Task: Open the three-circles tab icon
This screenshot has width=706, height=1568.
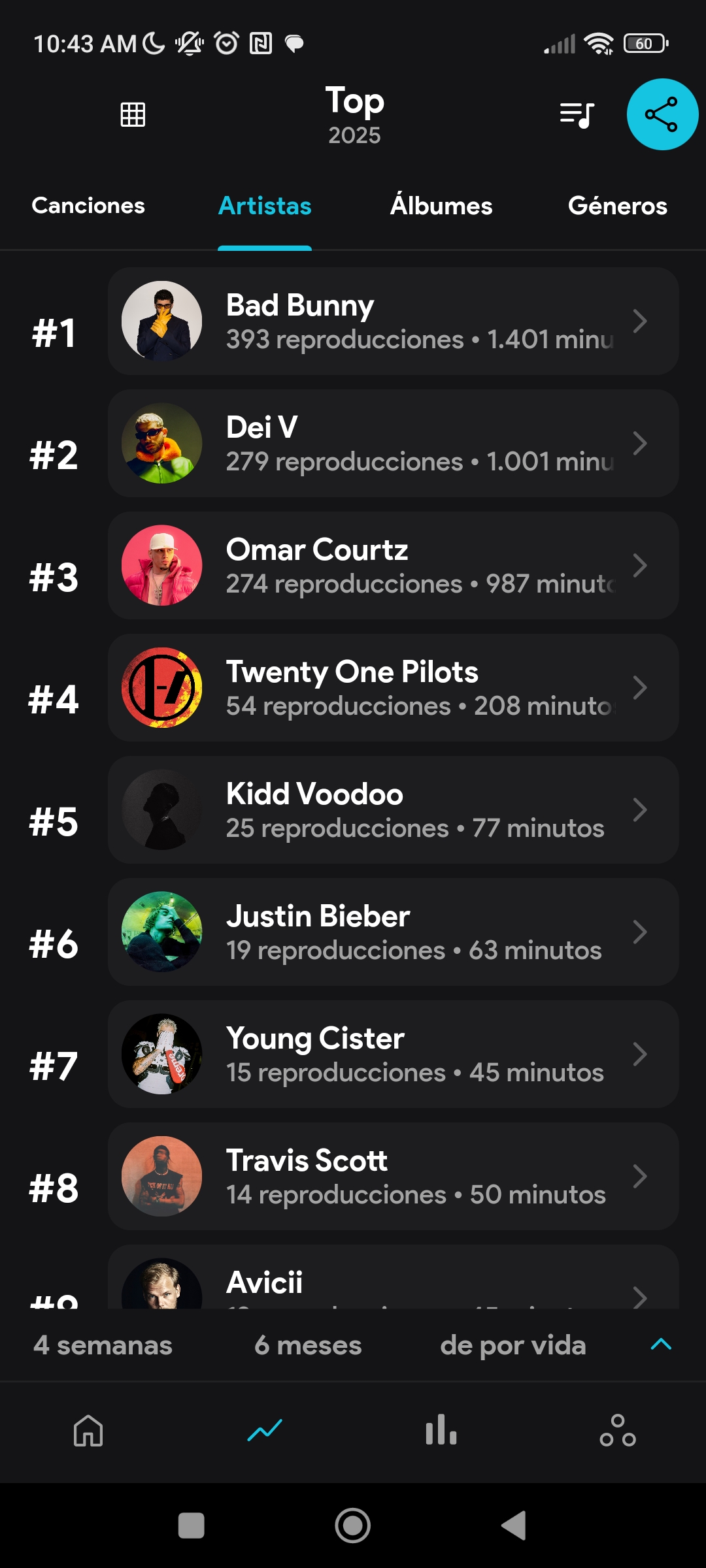Action: [618, 1431]
